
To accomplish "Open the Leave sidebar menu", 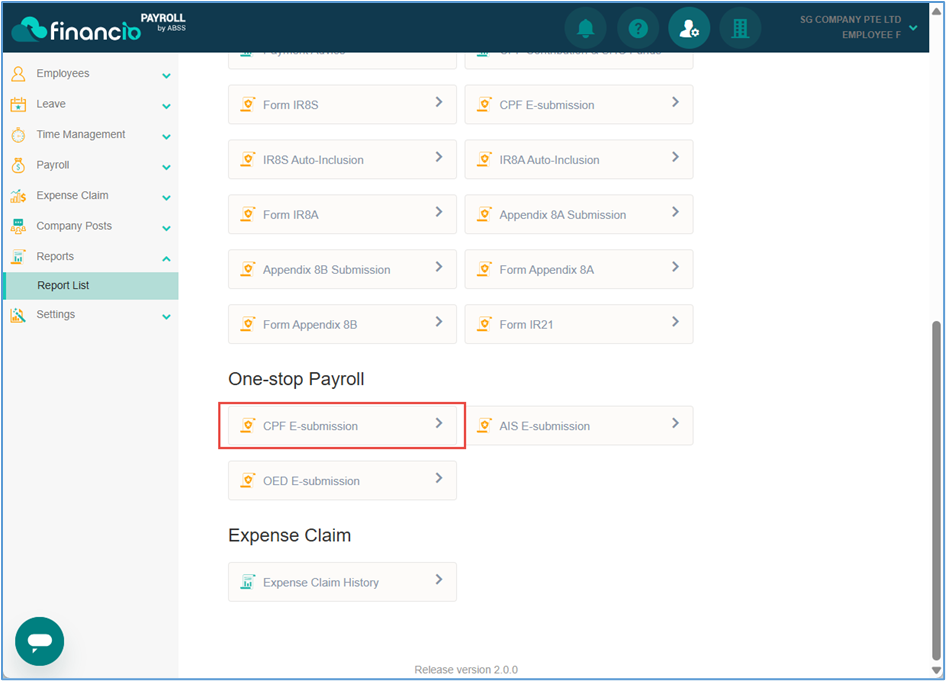I will coord(91,104).
